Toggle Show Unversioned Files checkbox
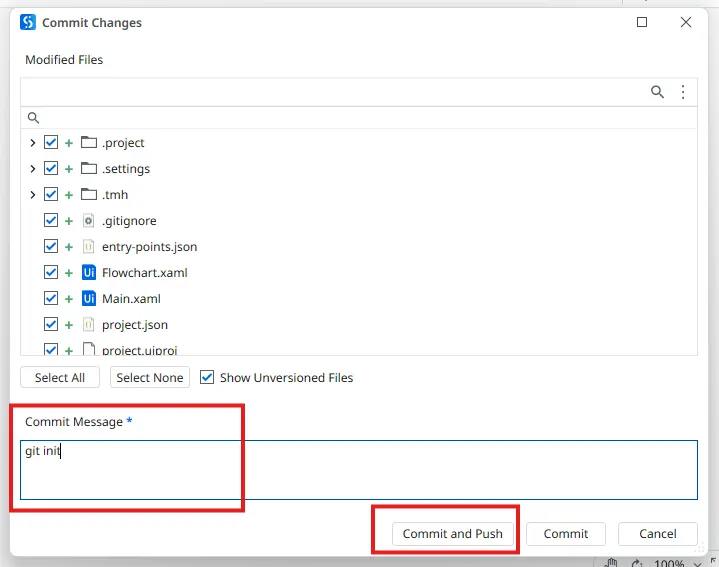Image resolution: width=719 pixels, height=567 pixels. pyautogui.click(x=207, y=378)
